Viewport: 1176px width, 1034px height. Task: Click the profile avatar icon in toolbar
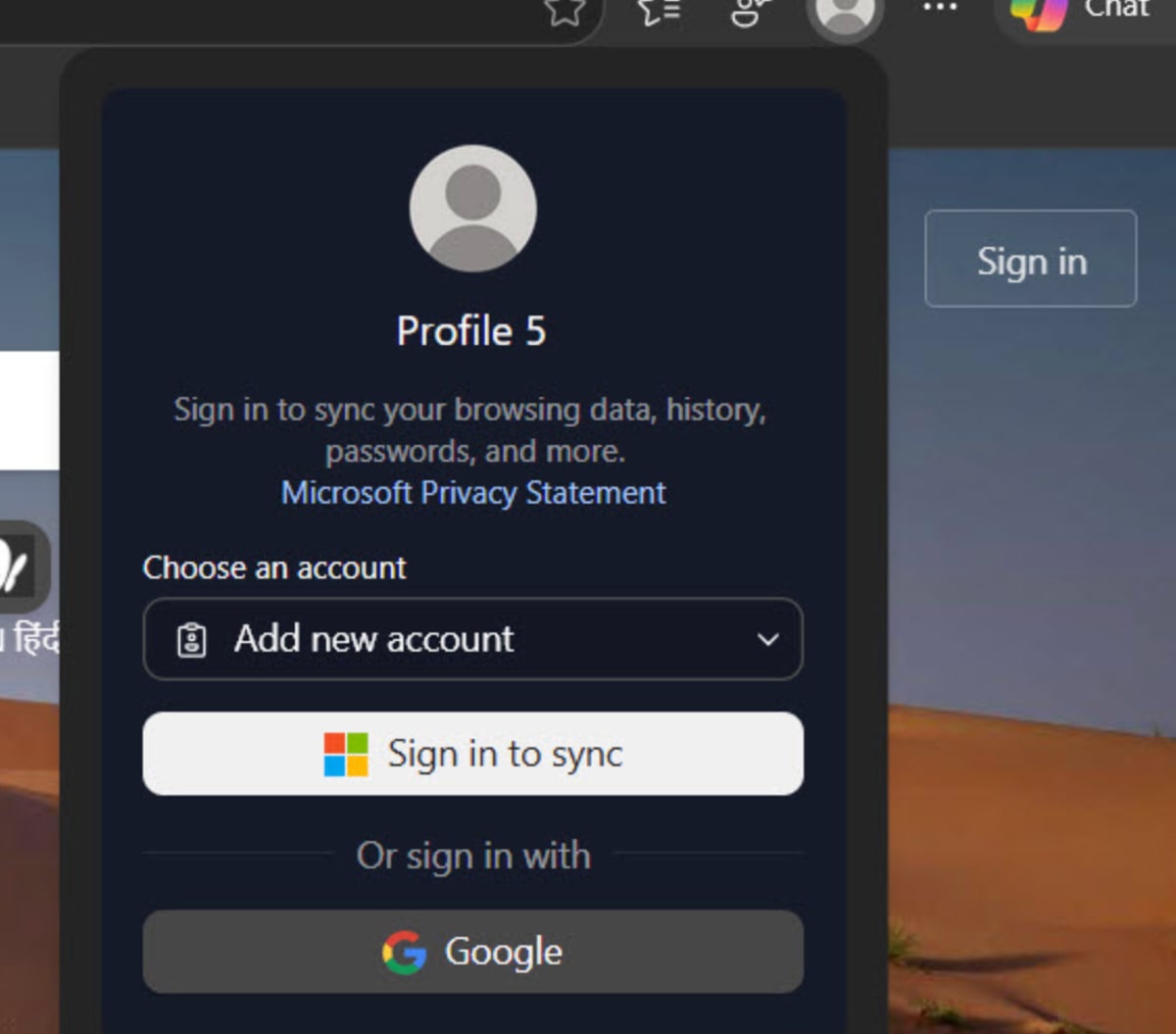coord(845,12)
